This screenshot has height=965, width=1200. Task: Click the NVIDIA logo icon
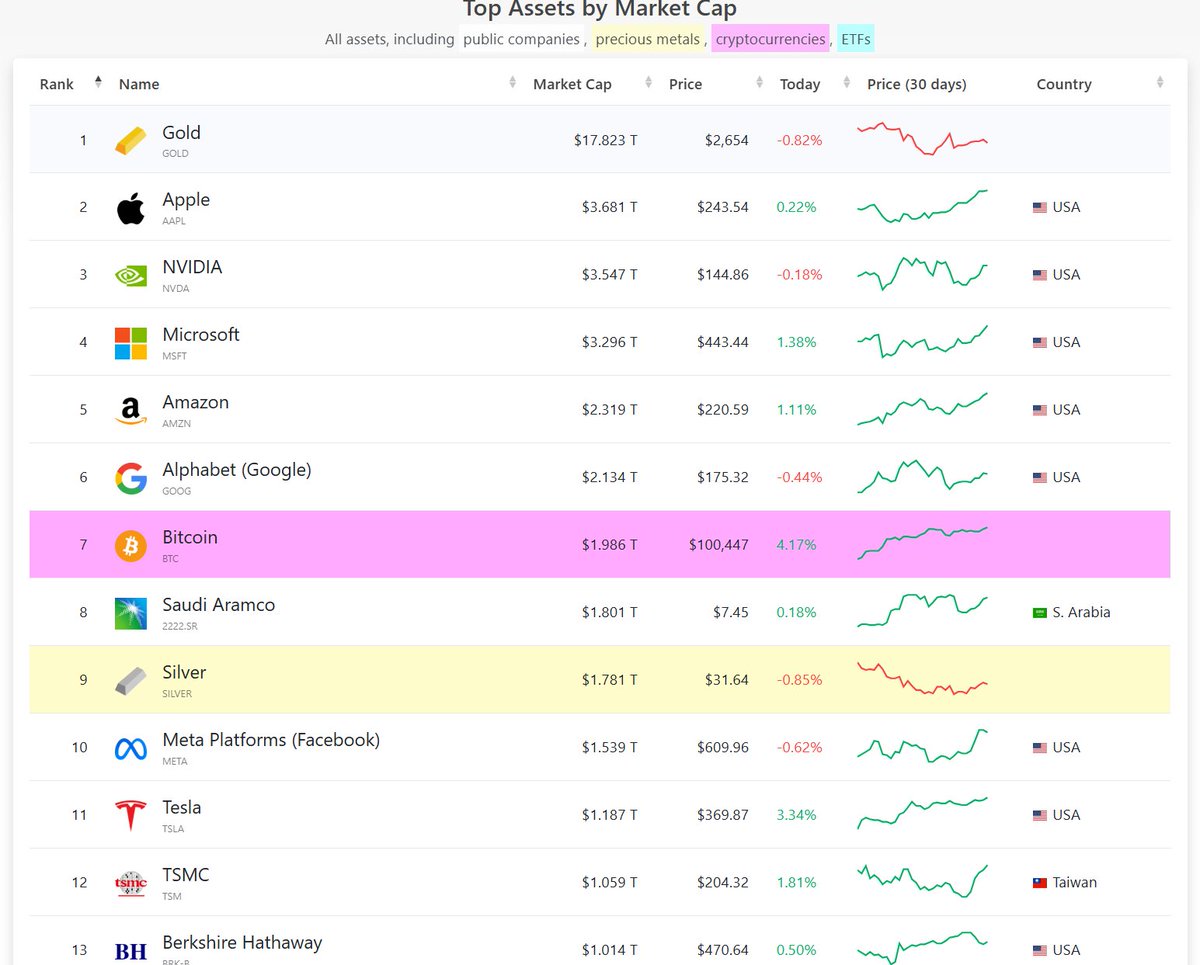coord(130,275)
